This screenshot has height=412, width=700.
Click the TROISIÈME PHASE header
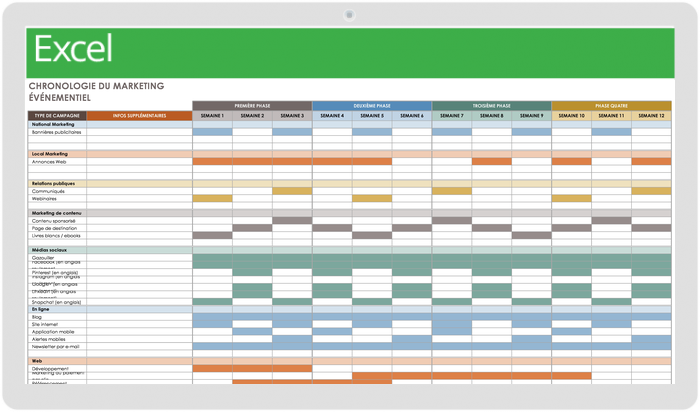491,105
